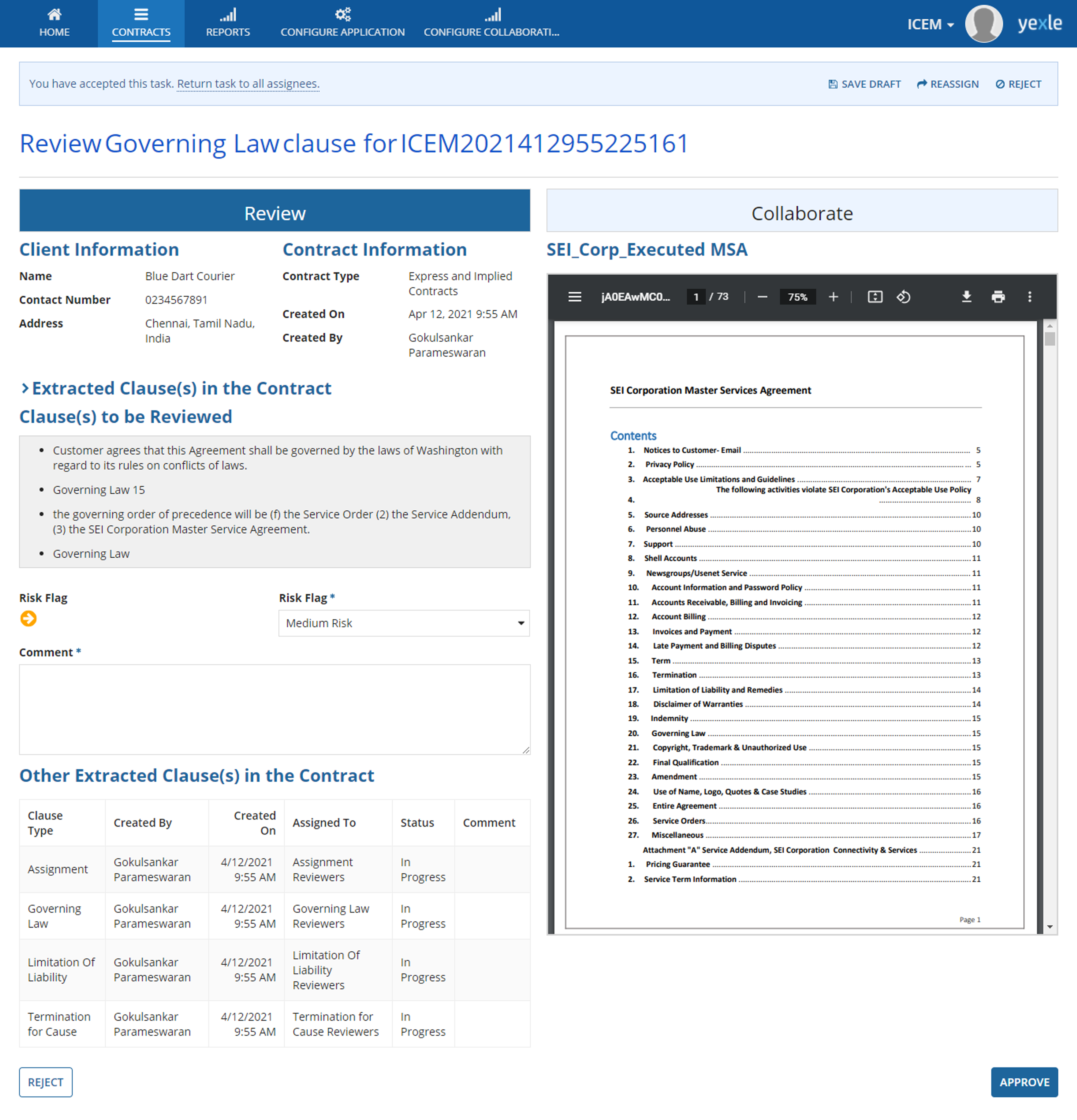Click 'Blue Dart Courier' client name
Screen dimensions: 1077x1120
[x=190, y=276]
